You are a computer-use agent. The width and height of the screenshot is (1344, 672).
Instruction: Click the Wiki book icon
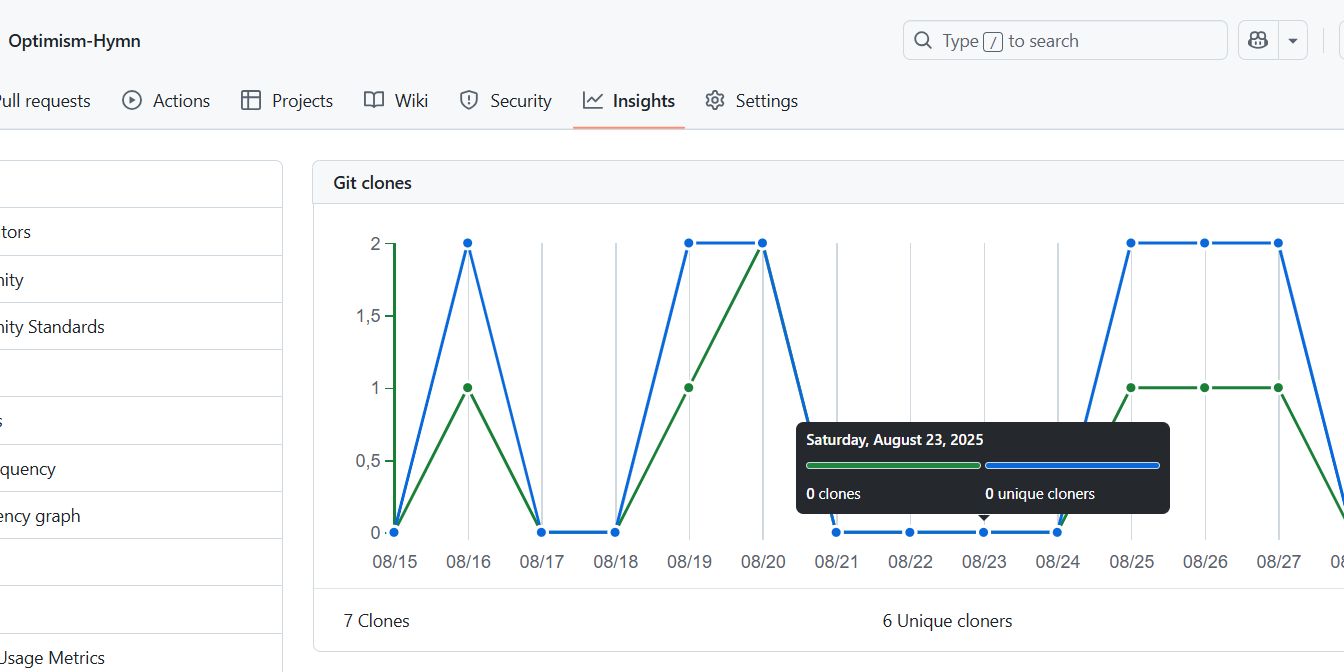pyautogui.click(x=374, y=100)
